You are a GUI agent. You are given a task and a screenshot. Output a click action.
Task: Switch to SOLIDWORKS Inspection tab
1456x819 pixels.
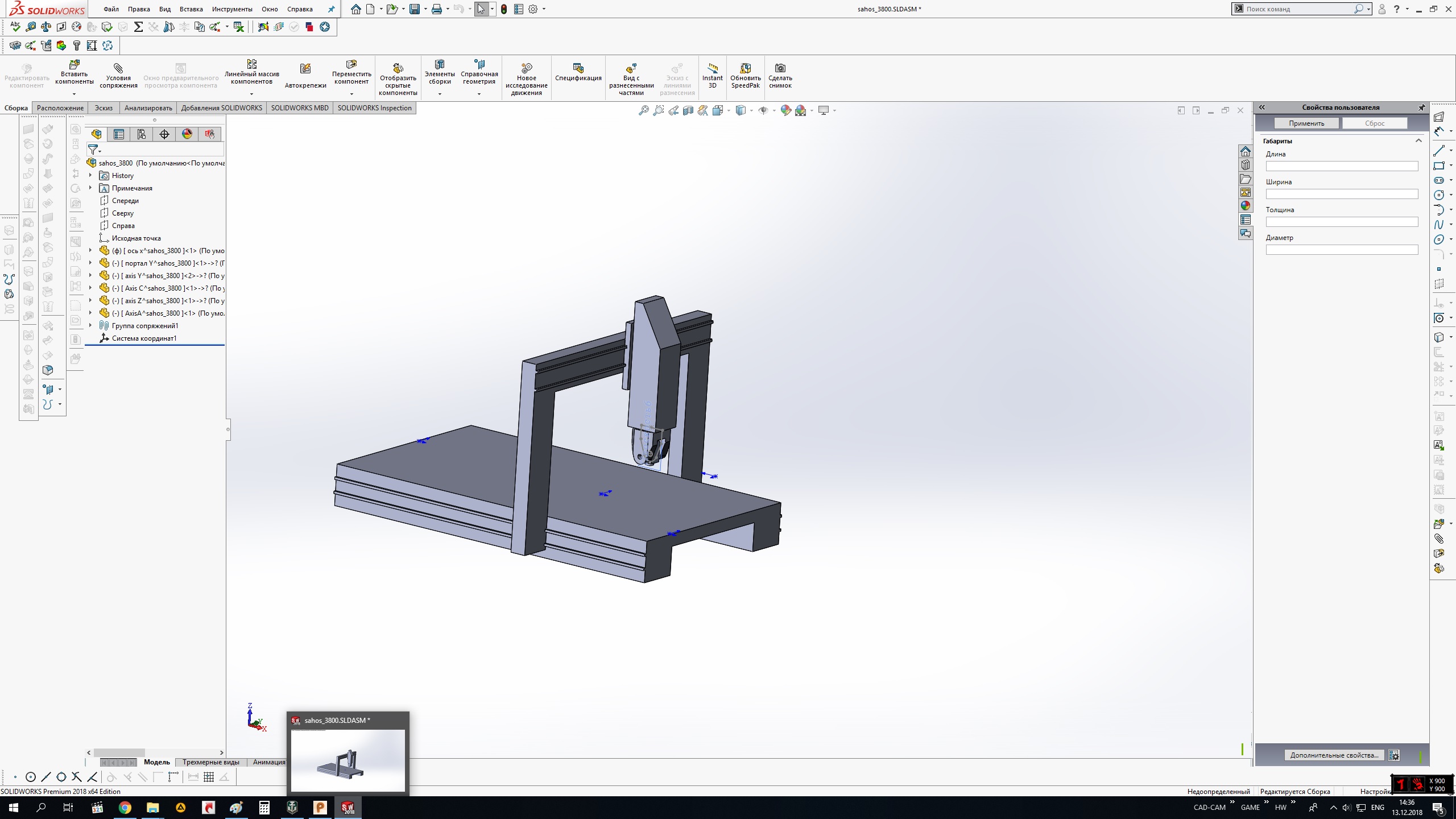(x=374, y=108)
